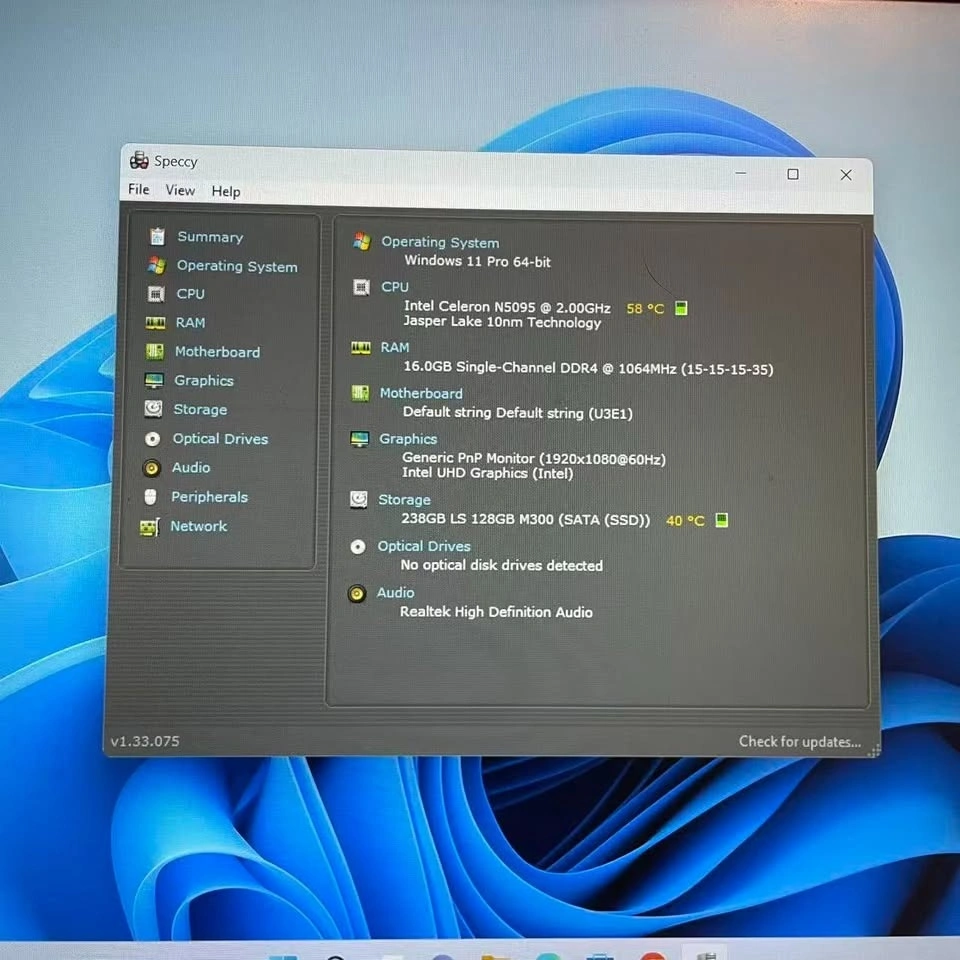
Task: Select the CPU chip icon in sidebar
Action: (x=155, y=294)
